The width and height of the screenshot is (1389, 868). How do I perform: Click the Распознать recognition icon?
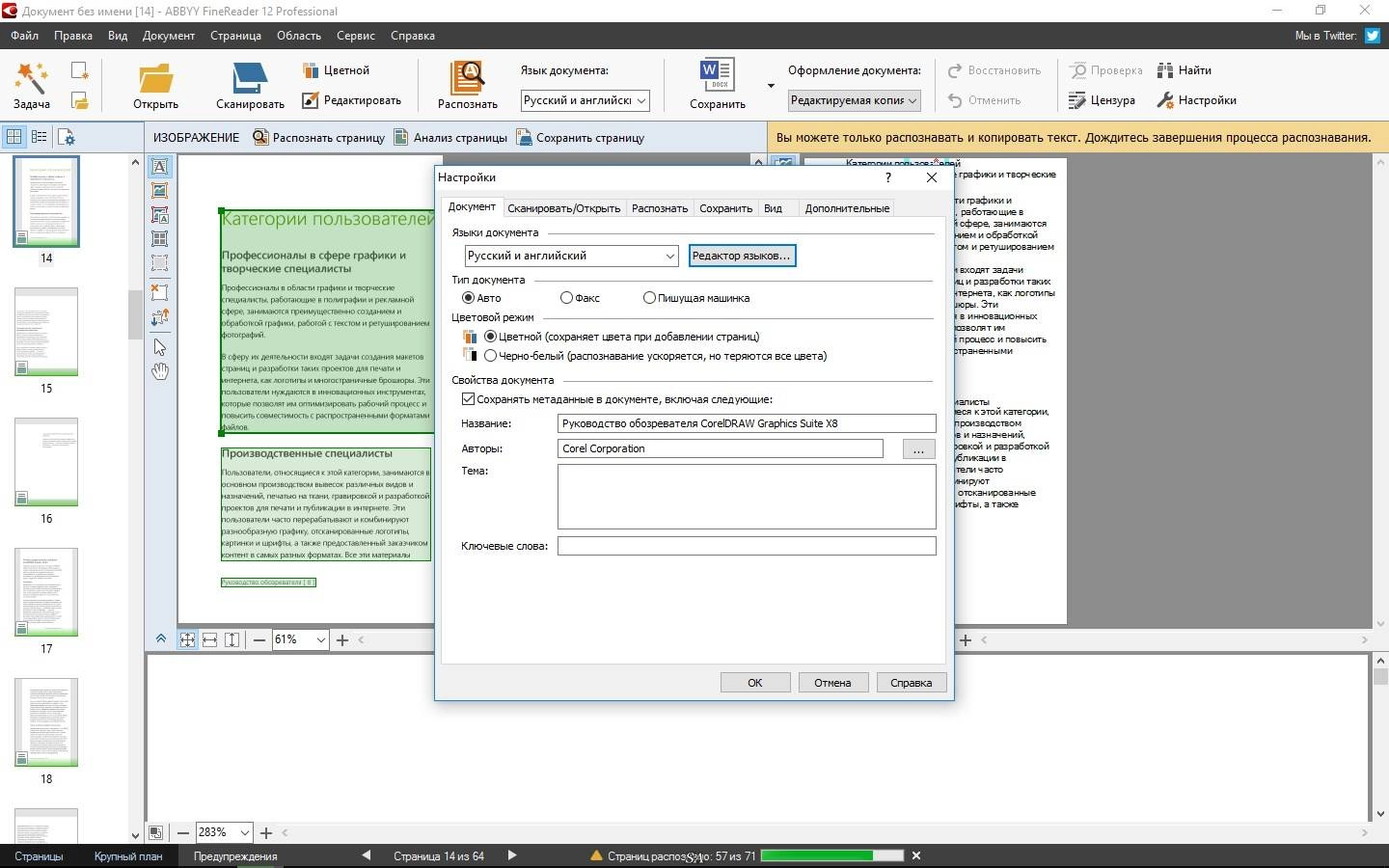click(x=467, y=78)
